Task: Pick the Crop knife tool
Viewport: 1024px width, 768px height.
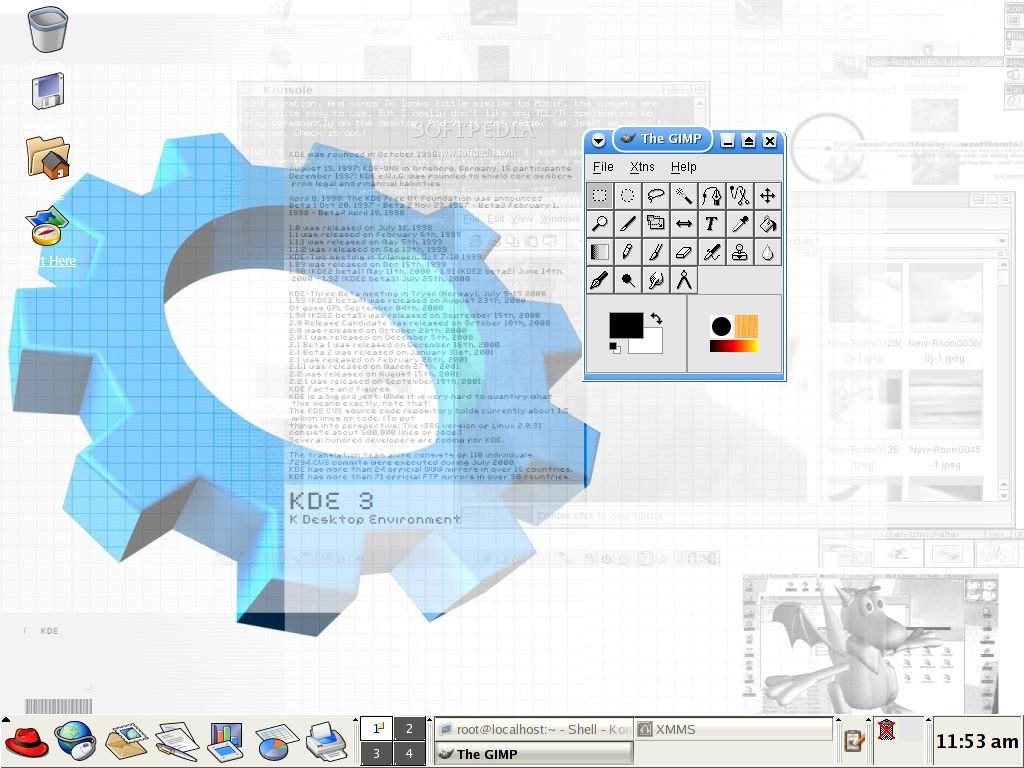Action: pos(628,223)
